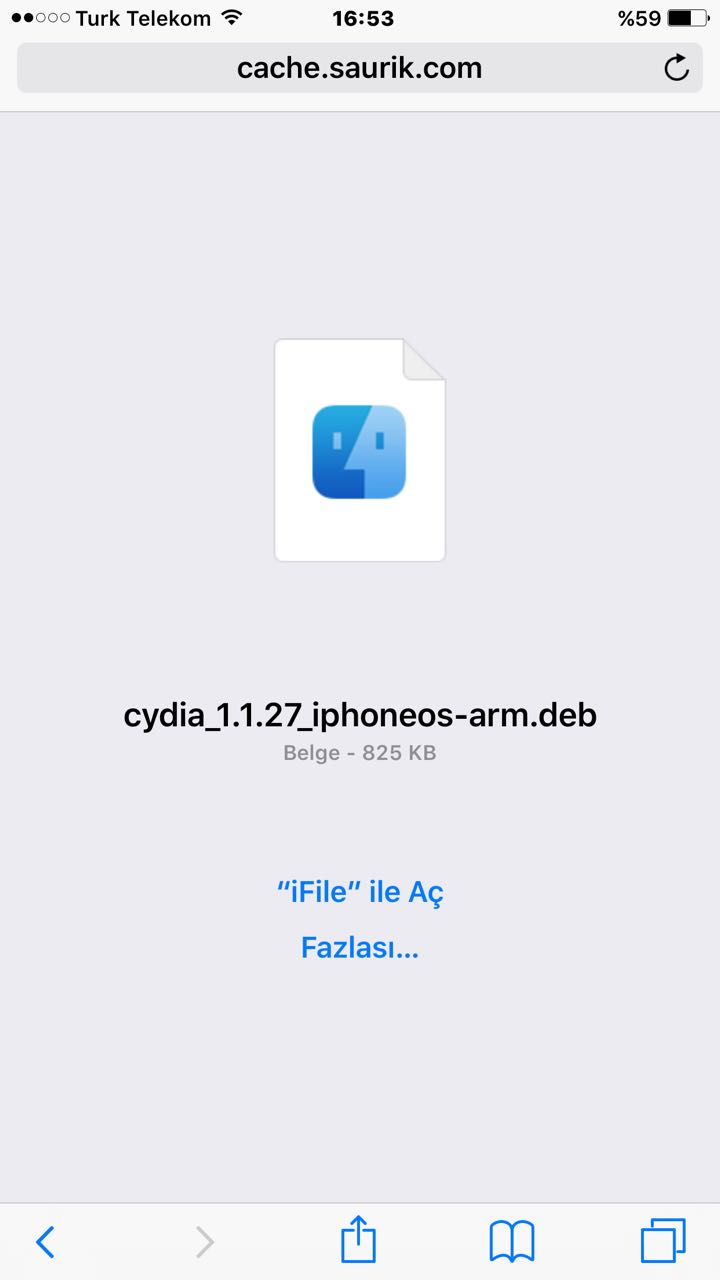Tap the iFile app icon on document
Screen dimensions: 720x1280
359,451
